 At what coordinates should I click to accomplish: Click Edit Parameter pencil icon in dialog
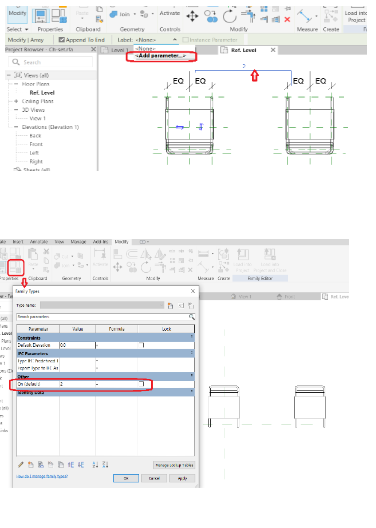pyautogui.click(x=21, y=465)
